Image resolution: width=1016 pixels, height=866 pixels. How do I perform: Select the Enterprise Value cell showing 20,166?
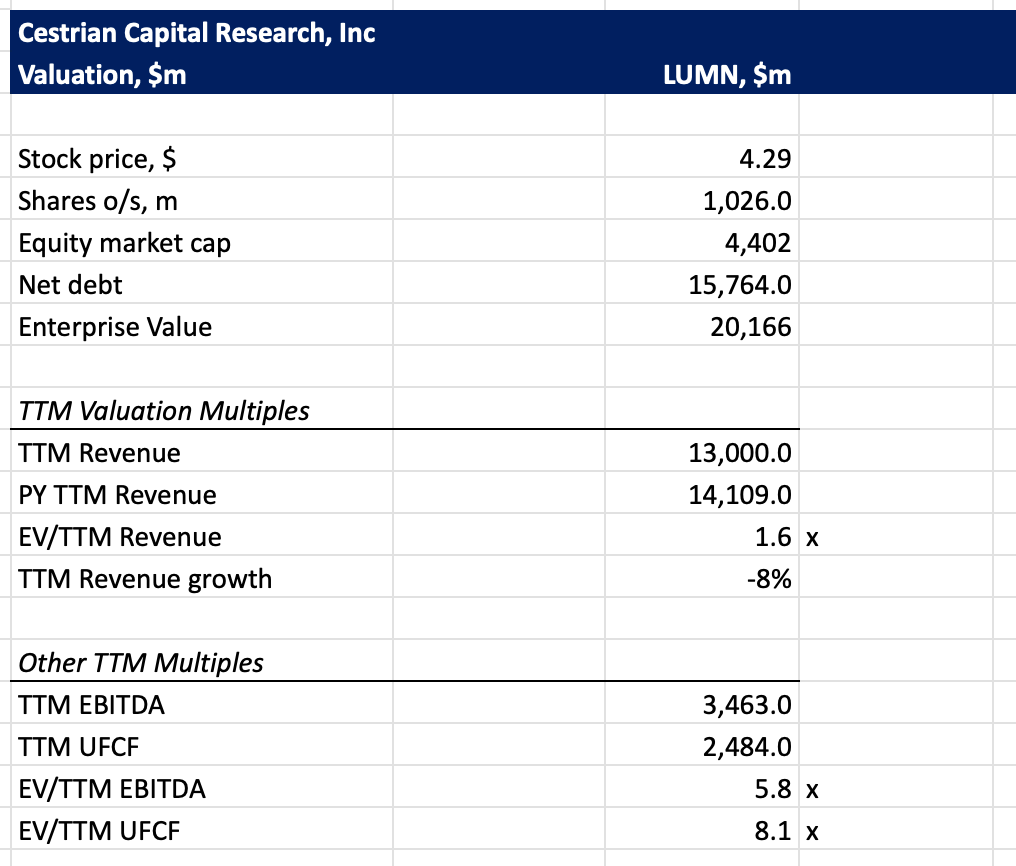750,327
